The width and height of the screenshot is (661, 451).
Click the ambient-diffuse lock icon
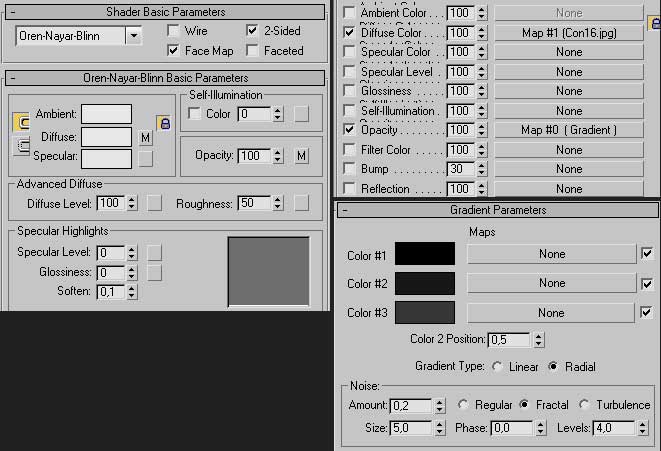(19, 122)
